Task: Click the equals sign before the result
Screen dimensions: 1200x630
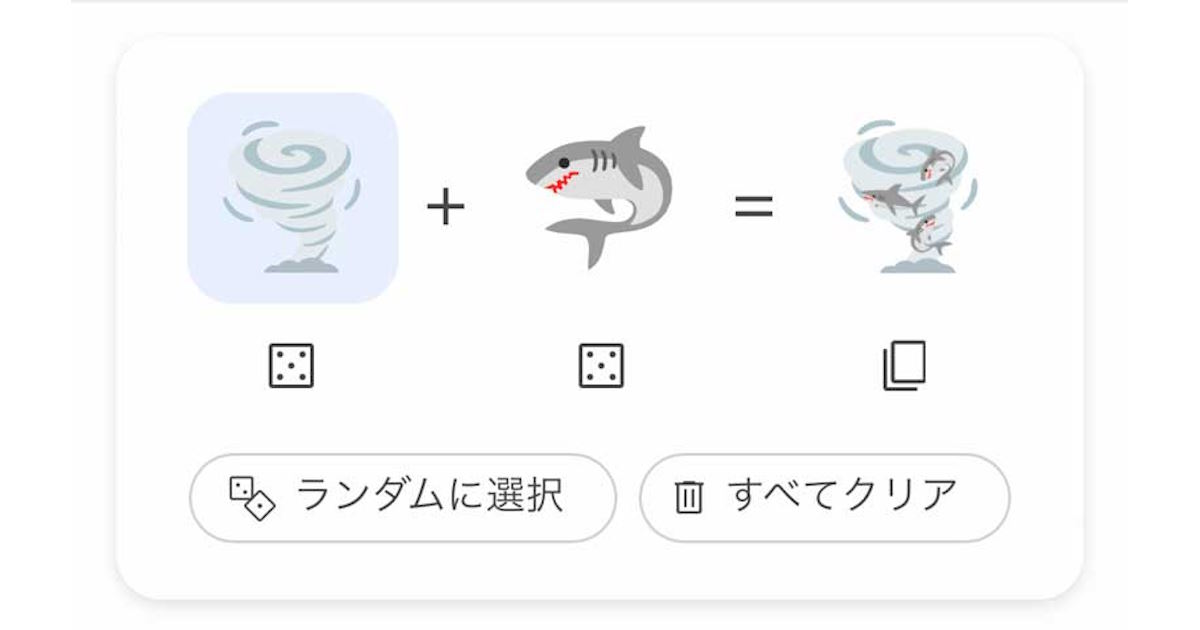Action: point(754,206)
